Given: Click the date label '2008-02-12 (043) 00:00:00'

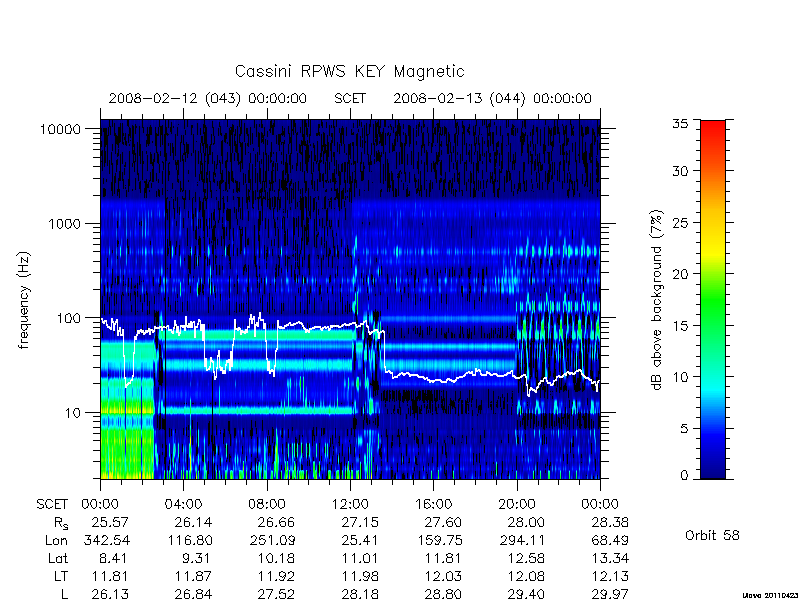Looking at the screenshot, I should point(208,98).
